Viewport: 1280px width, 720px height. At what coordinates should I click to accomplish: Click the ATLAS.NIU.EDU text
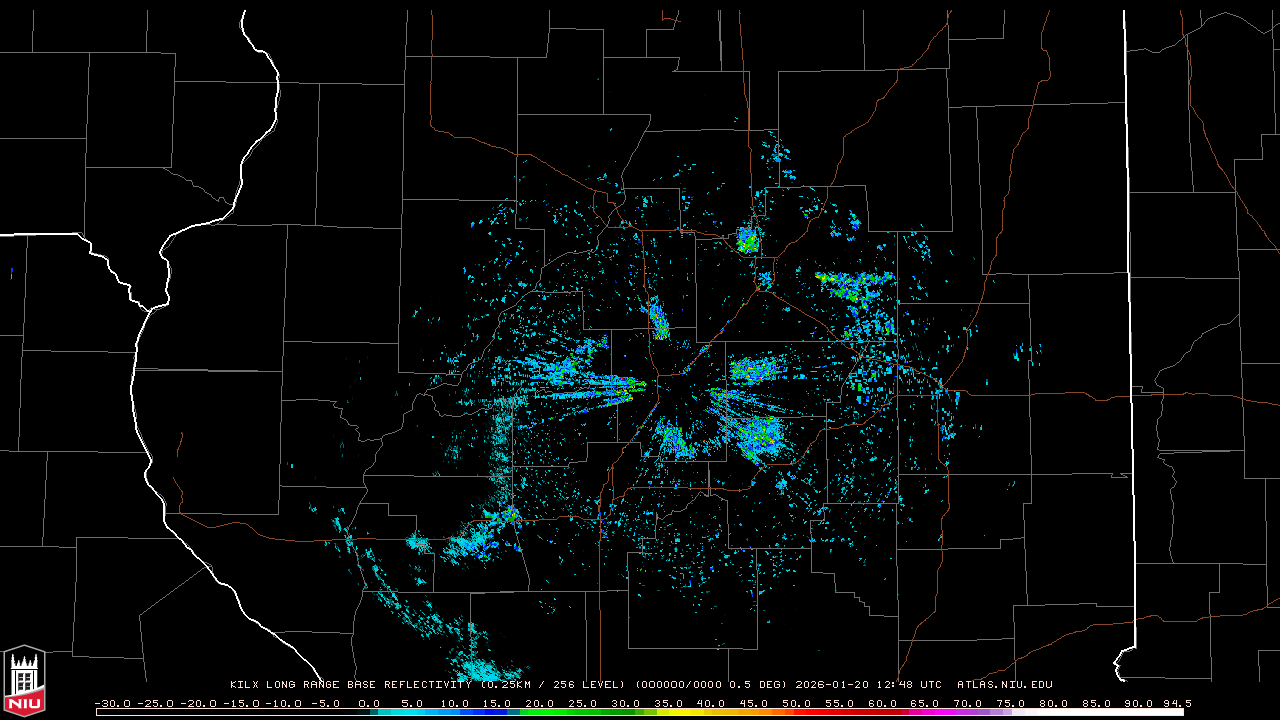point(1004,685)
